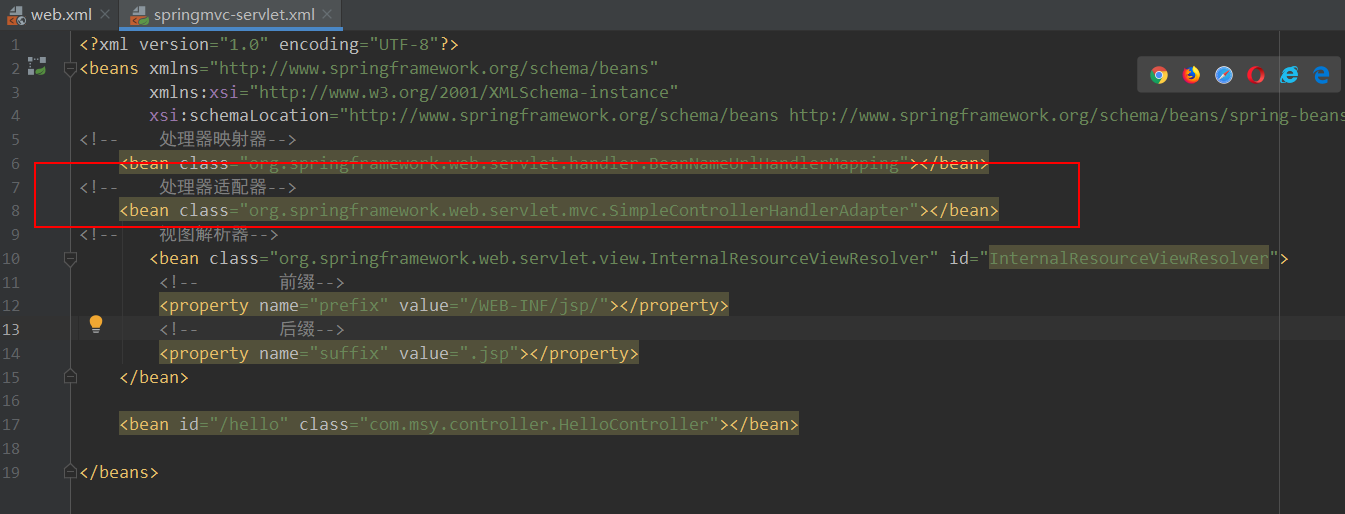1345x514 pixels.
Task: Open preview in Firefox browser
Action: pyautogui.click(x=1191, y=75)
